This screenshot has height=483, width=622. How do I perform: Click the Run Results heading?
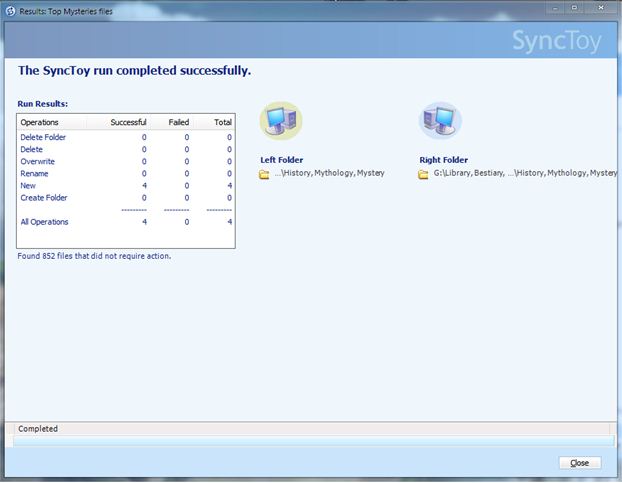[x=42, y=104]
